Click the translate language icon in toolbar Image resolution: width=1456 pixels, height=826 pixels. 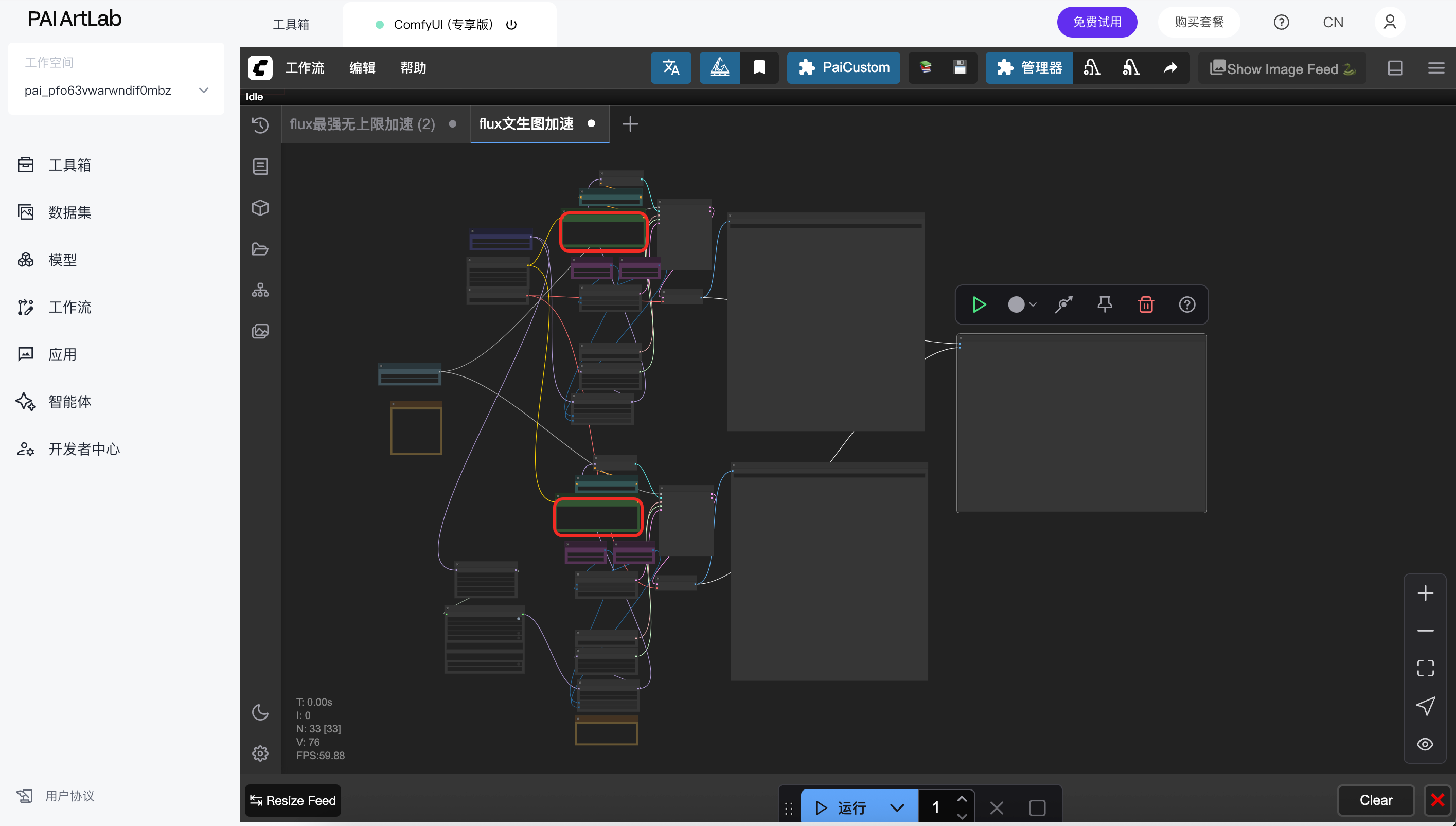pyautogui.click(x=671, y=67)
